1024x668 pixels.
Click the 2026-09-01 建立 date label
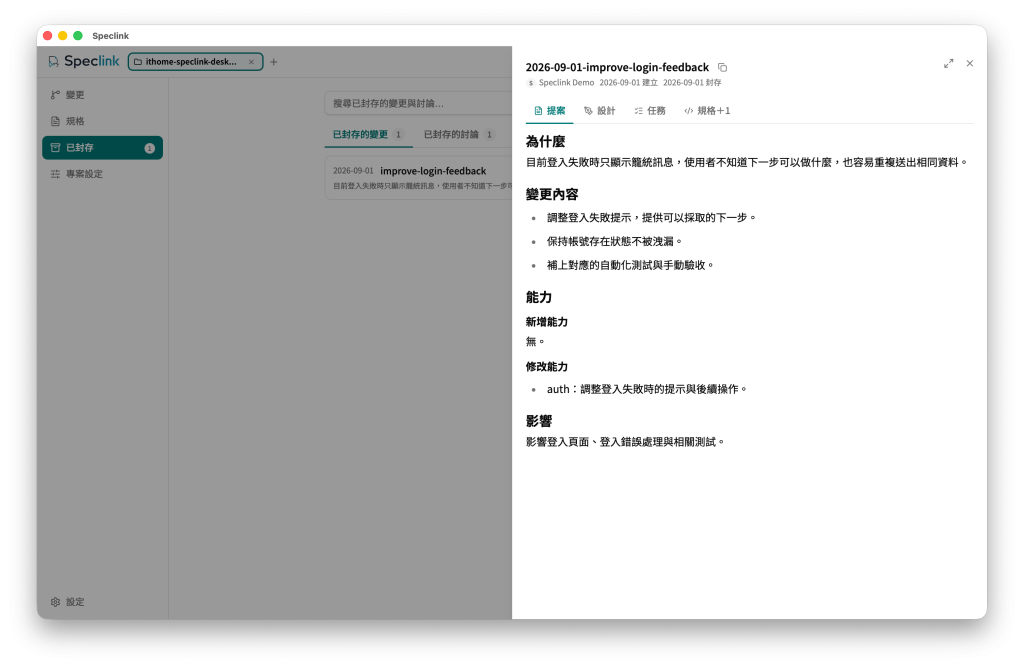point(628,83)
